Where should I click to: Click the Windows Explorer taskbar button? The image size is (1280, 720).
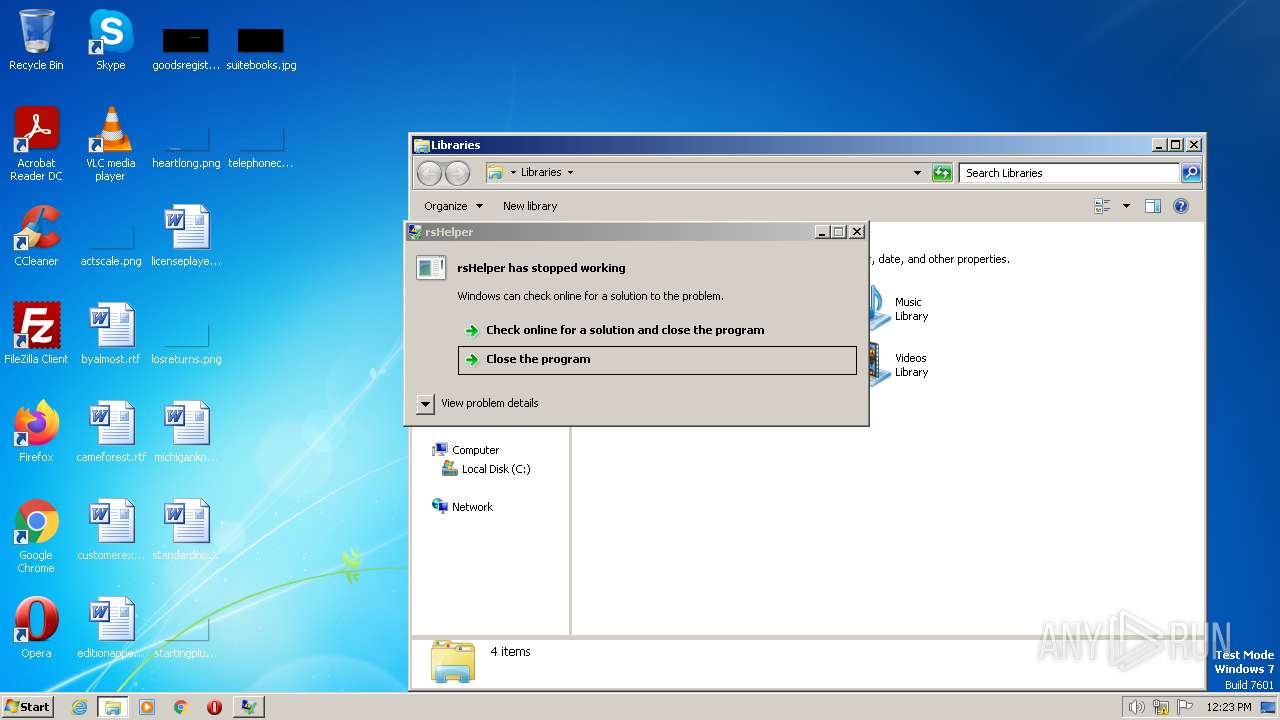112,707
